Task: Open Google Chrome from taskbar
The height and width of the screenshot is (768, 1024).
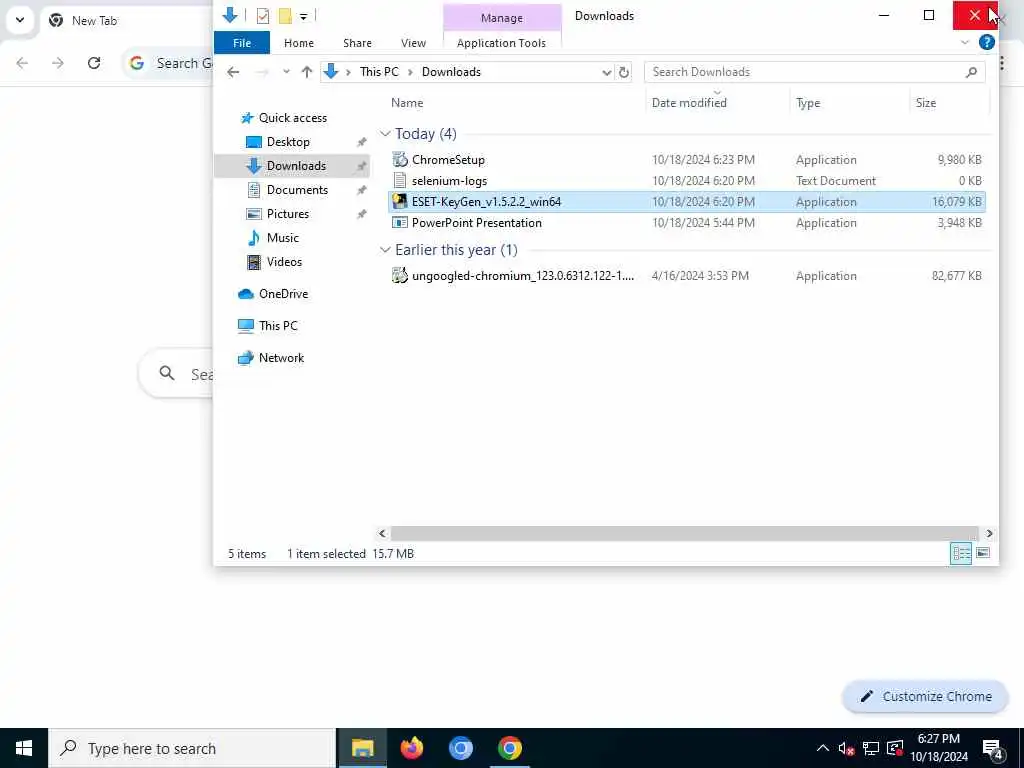Action: 509,748
